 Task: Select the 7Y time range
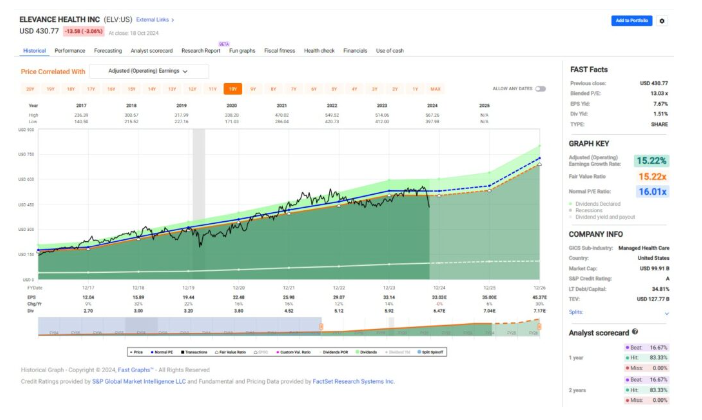[294, 89]
